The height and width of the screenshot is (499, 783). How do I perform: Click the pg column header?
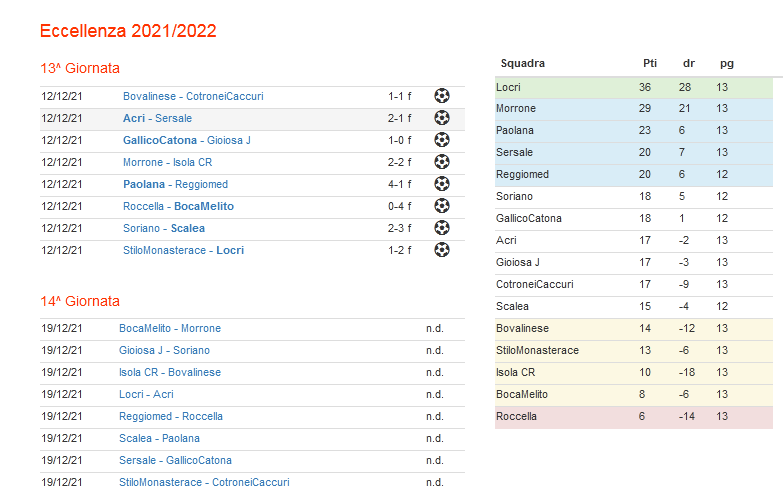click(x=727, y=64)
